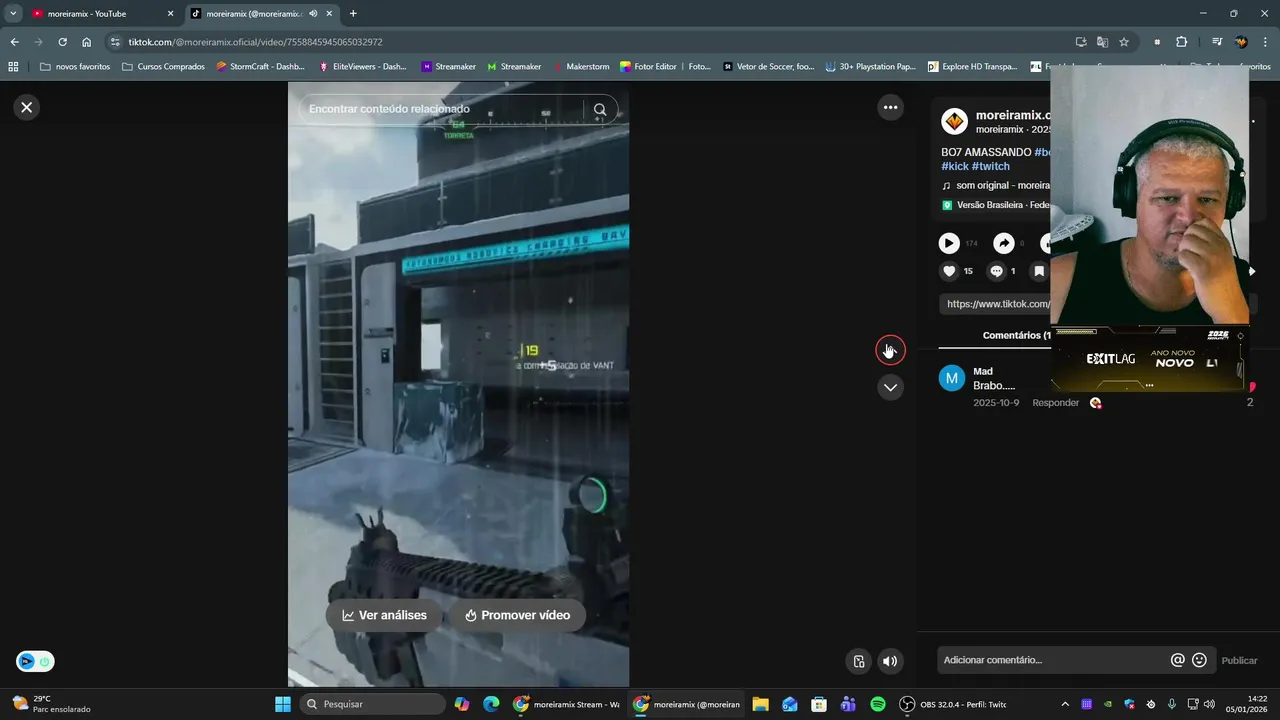Open the 'Cursos Comprados' bookmark folder

163,67
